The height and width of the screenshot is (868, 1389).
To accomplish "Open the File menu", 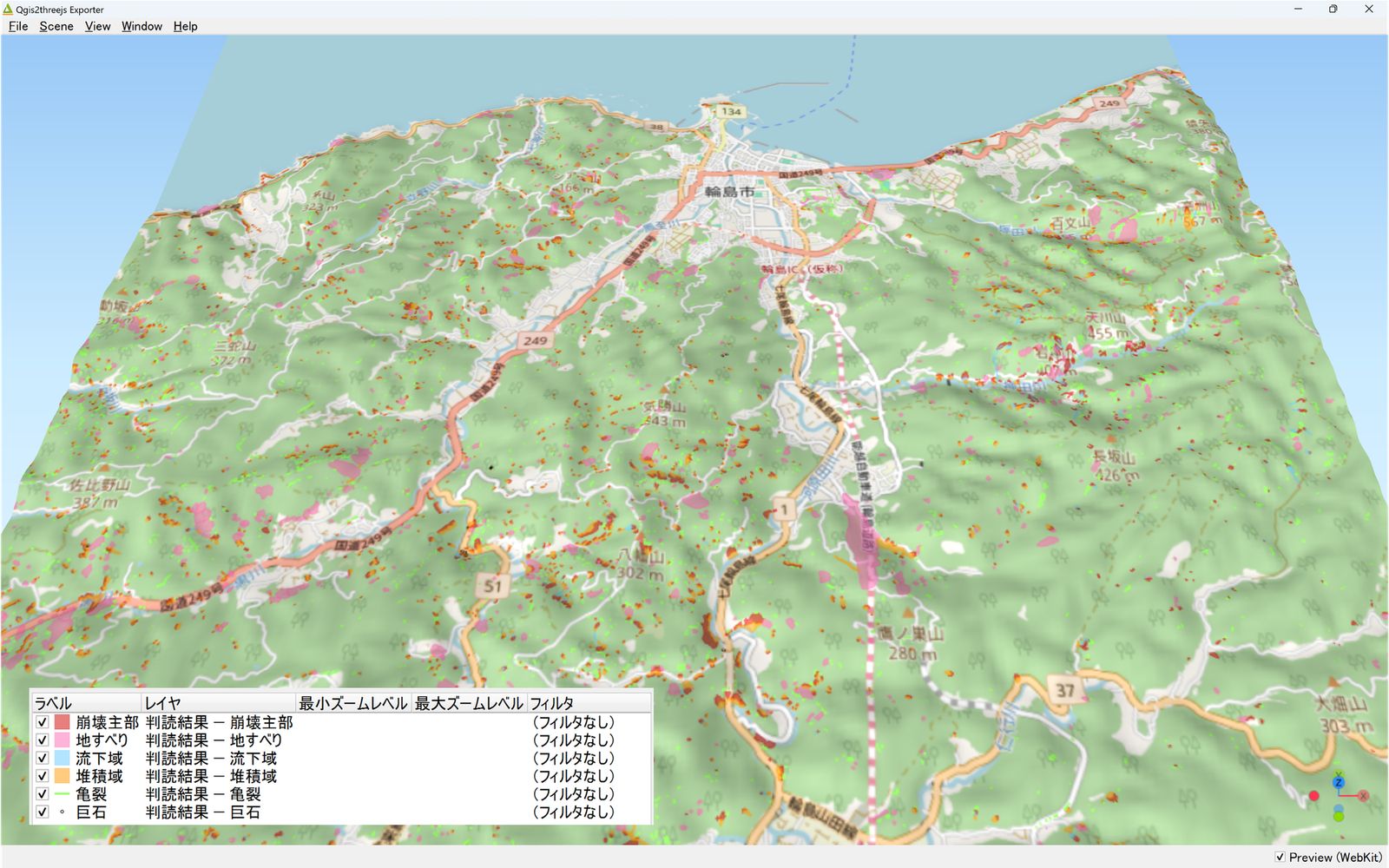I will (18, 26).
